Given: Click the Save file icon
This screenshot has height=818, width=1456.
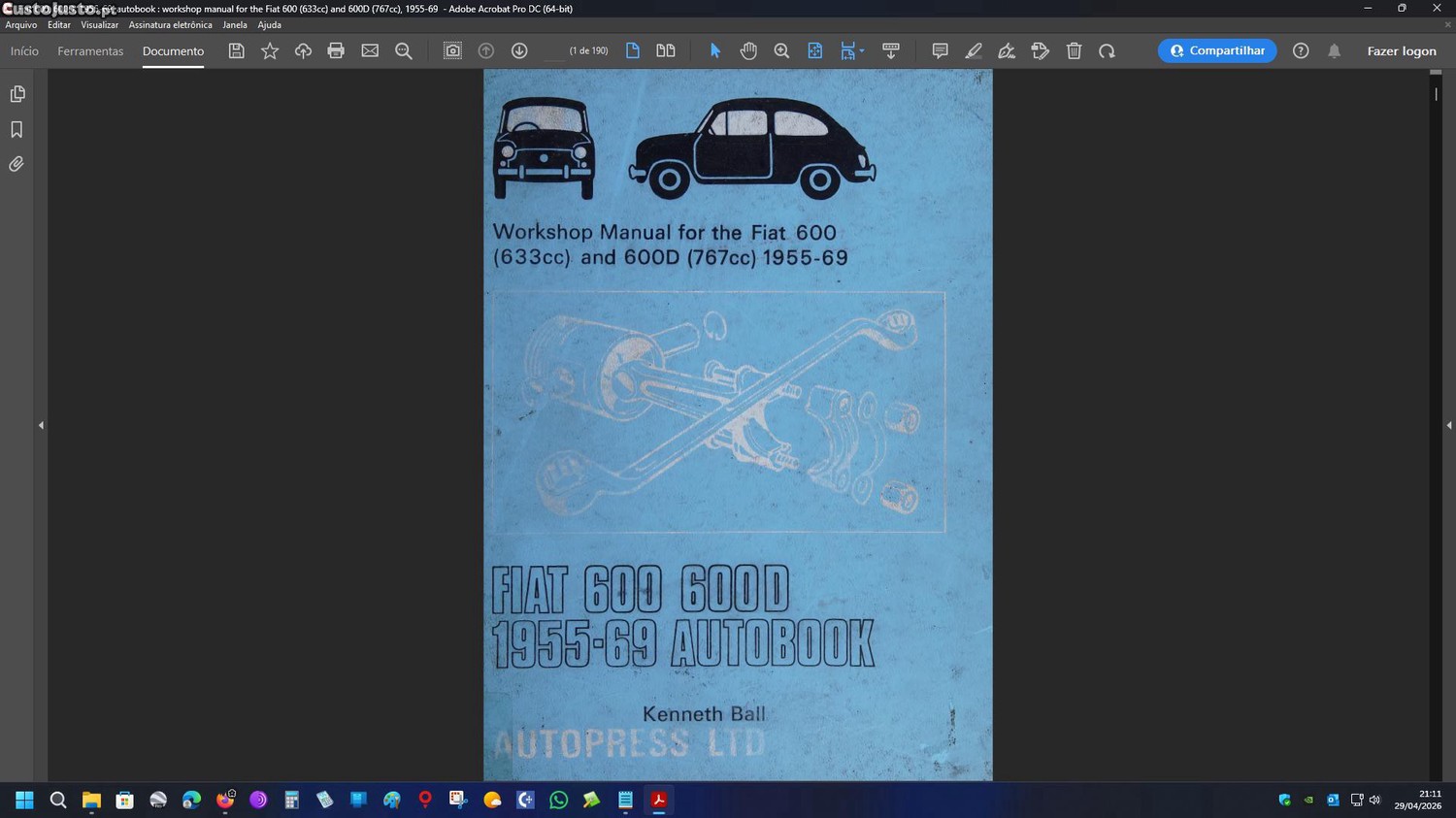Looking at the screenshot, I should [236, 51].
